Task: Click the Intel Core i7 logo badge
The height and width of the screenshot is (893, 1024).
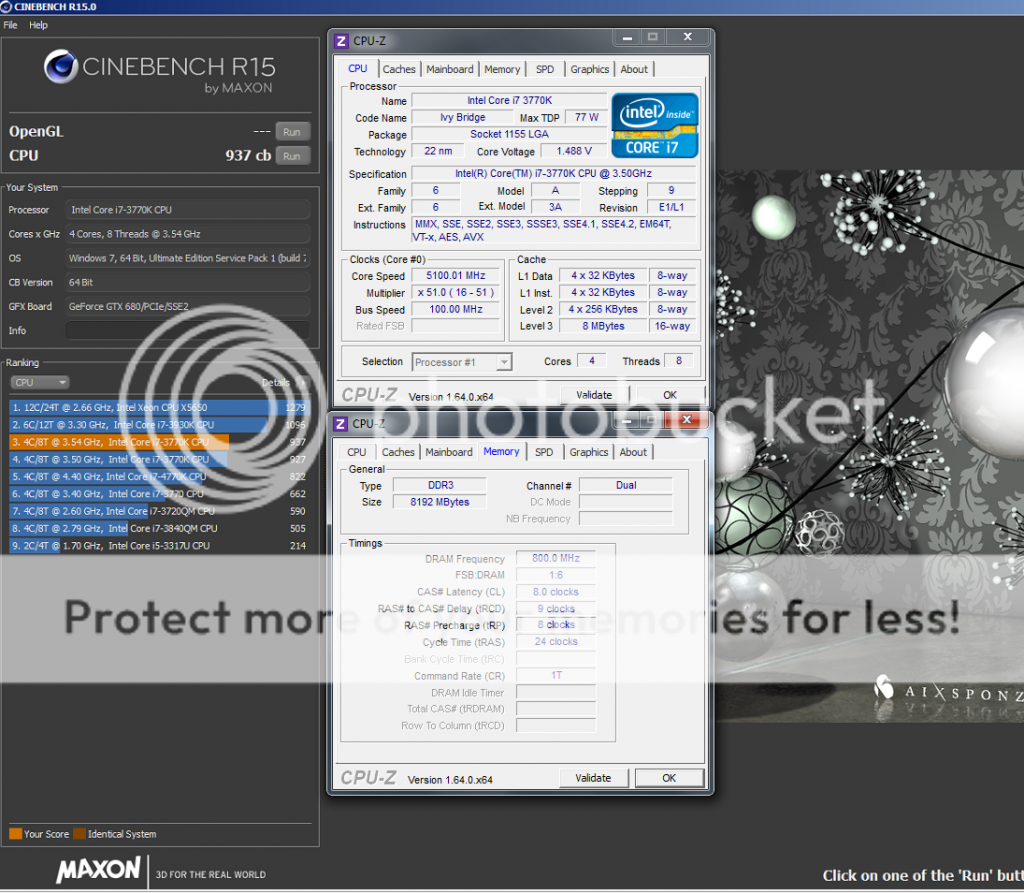Action: 654,125
